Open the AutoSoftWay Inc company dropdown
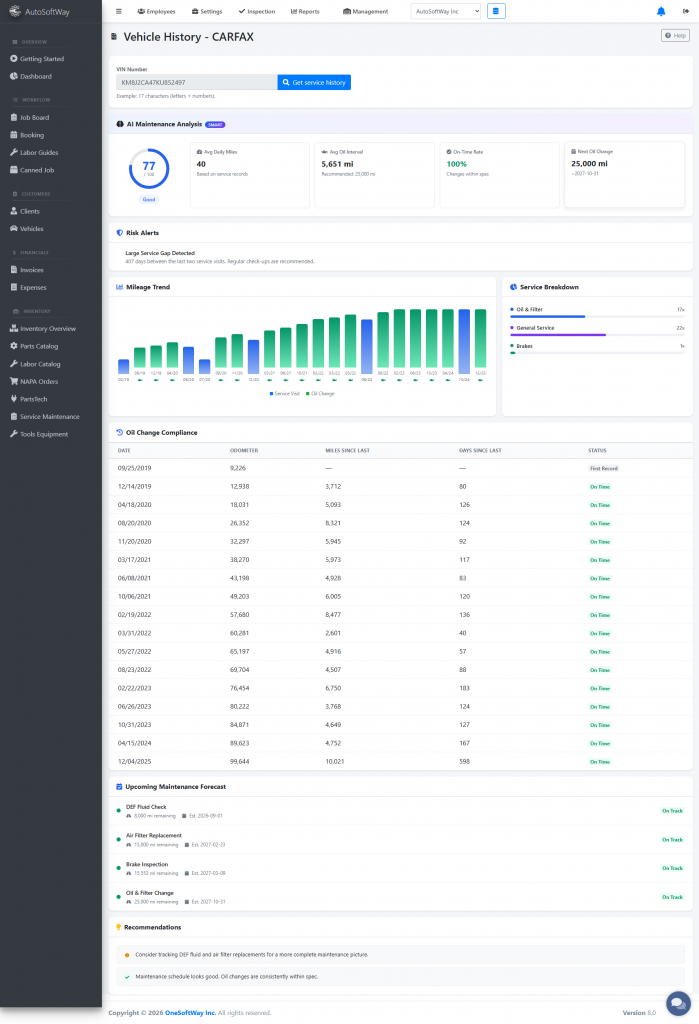The width and height of the screenshot is (699, 1024). coord(445,11)
